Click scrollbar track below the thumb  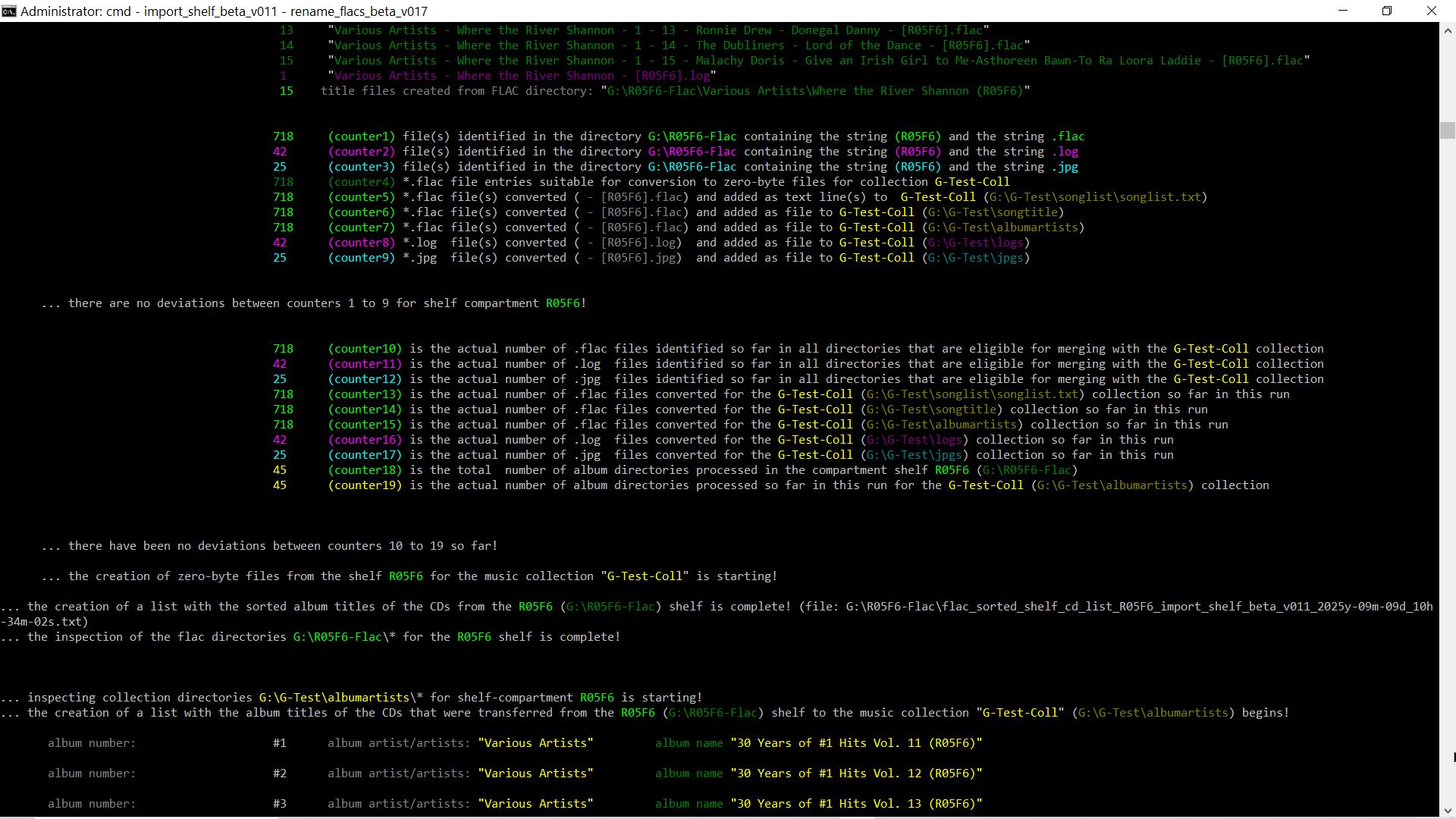(x=1447, y=455)
